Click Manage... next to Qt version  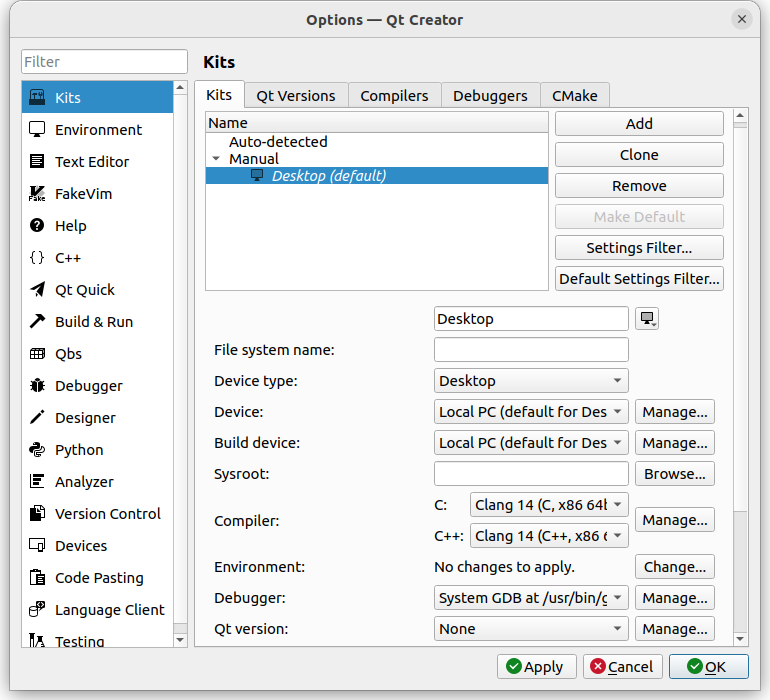point(675,629)
